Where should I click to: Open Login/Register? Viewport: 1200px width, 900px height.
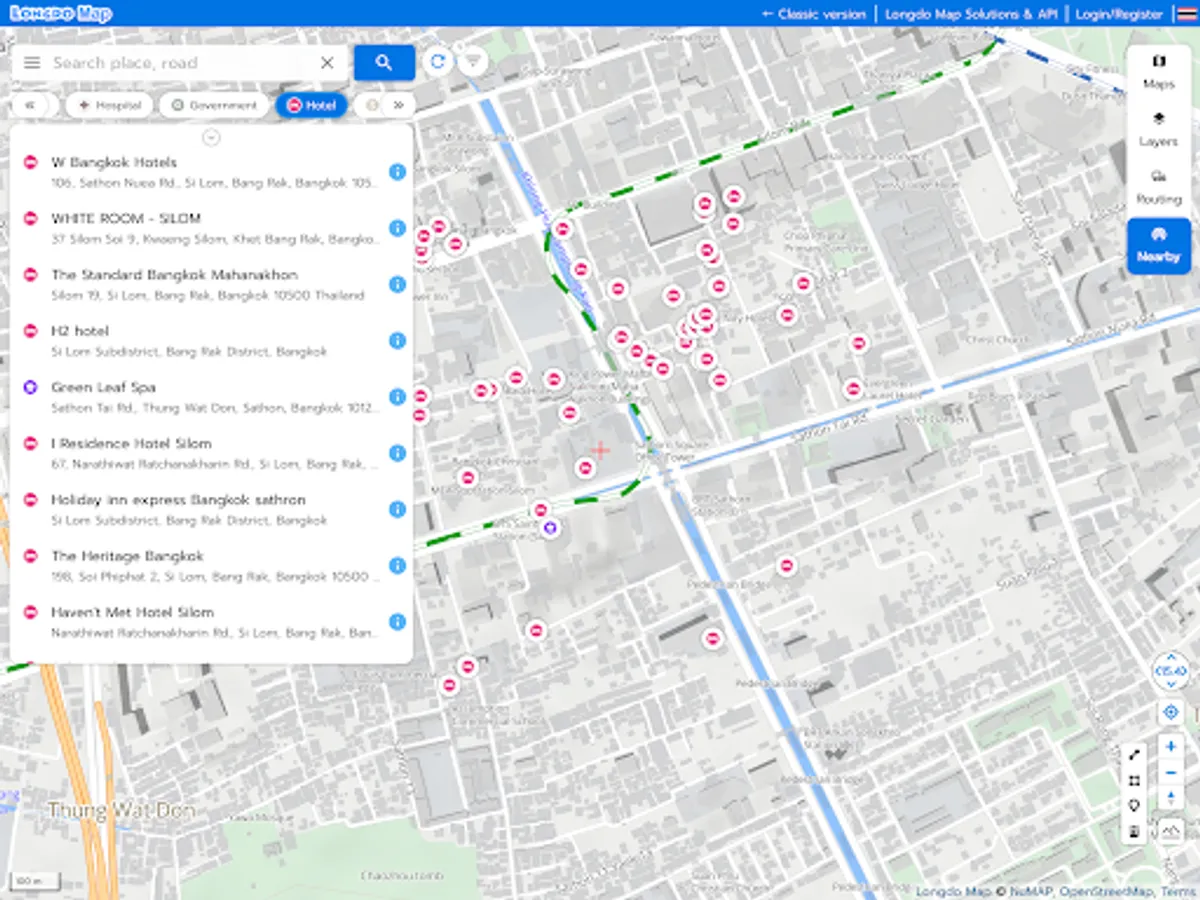pos(1117,14)
